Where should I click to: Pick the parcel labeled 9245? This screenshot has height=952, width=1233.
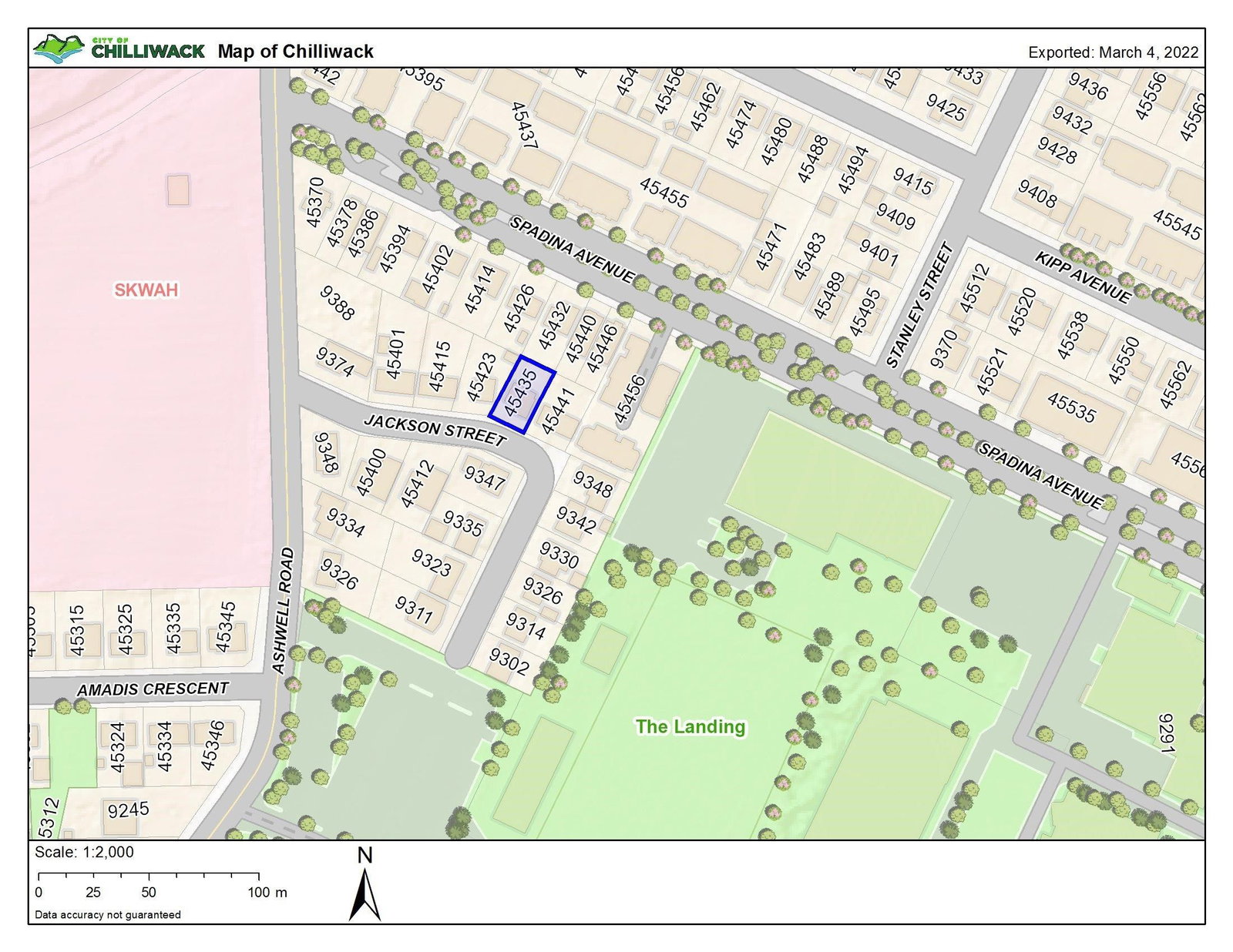coord(129,810)
